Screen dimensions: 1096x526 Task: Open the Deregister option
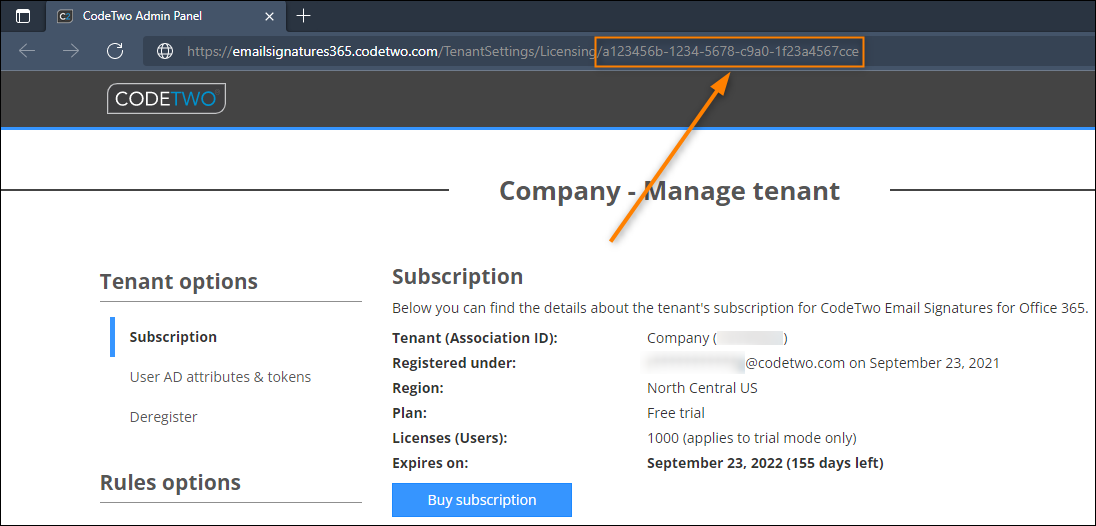[x=164, y=417]
